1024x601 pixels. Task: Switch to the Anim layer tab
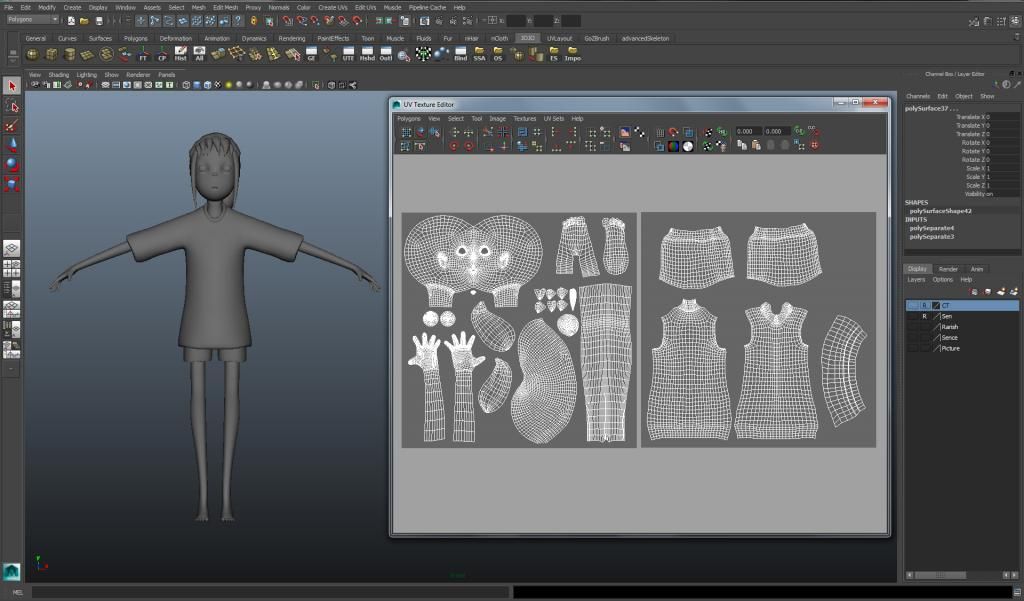(x=977, y=269)
